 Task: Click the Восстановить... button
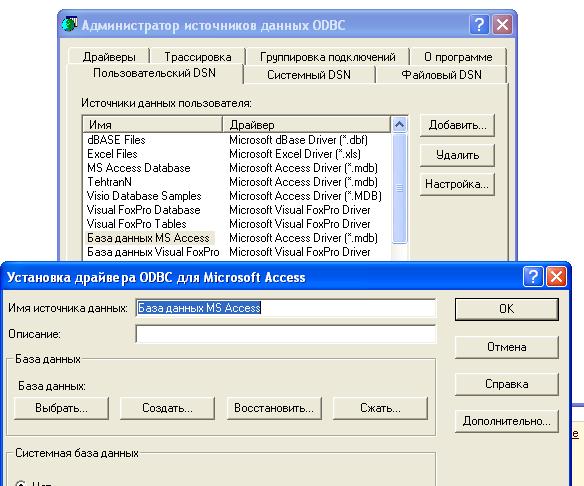pos(274,408)
